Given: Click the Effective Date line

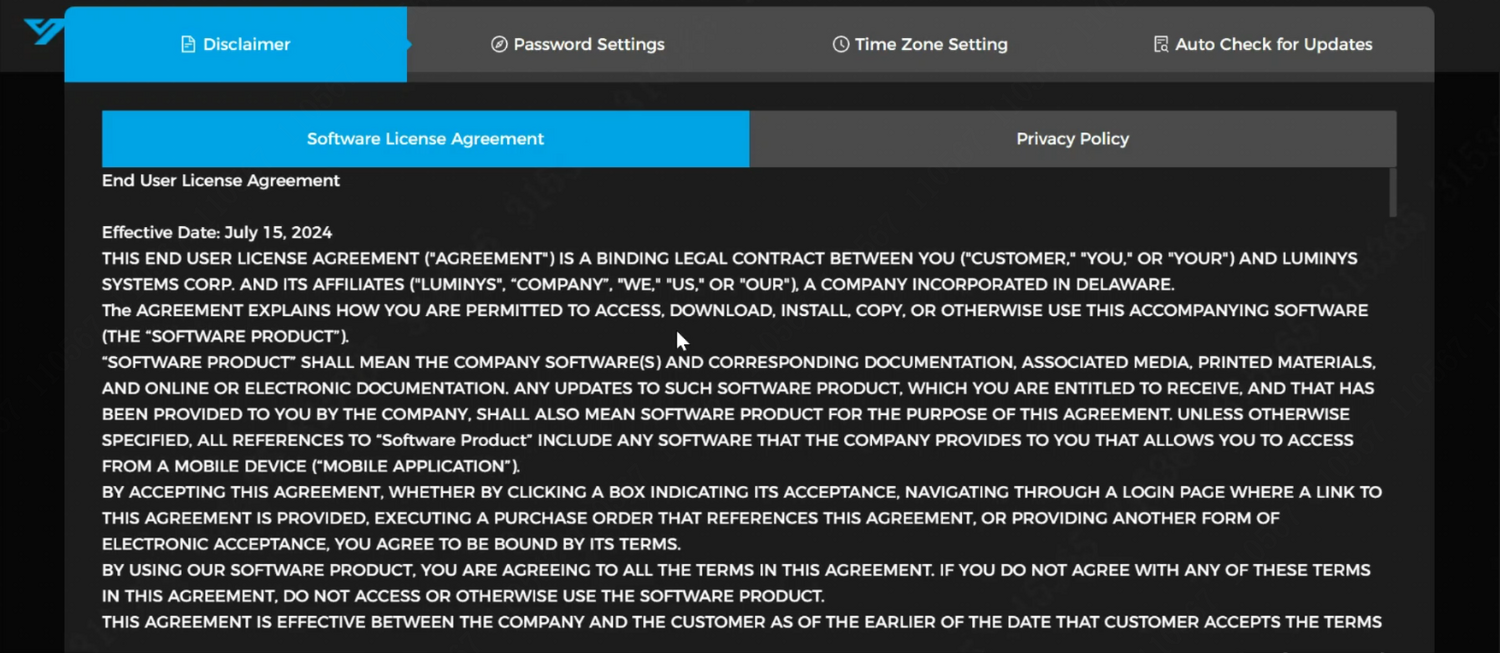Looking at the screenshot, I should coord(216,231).
